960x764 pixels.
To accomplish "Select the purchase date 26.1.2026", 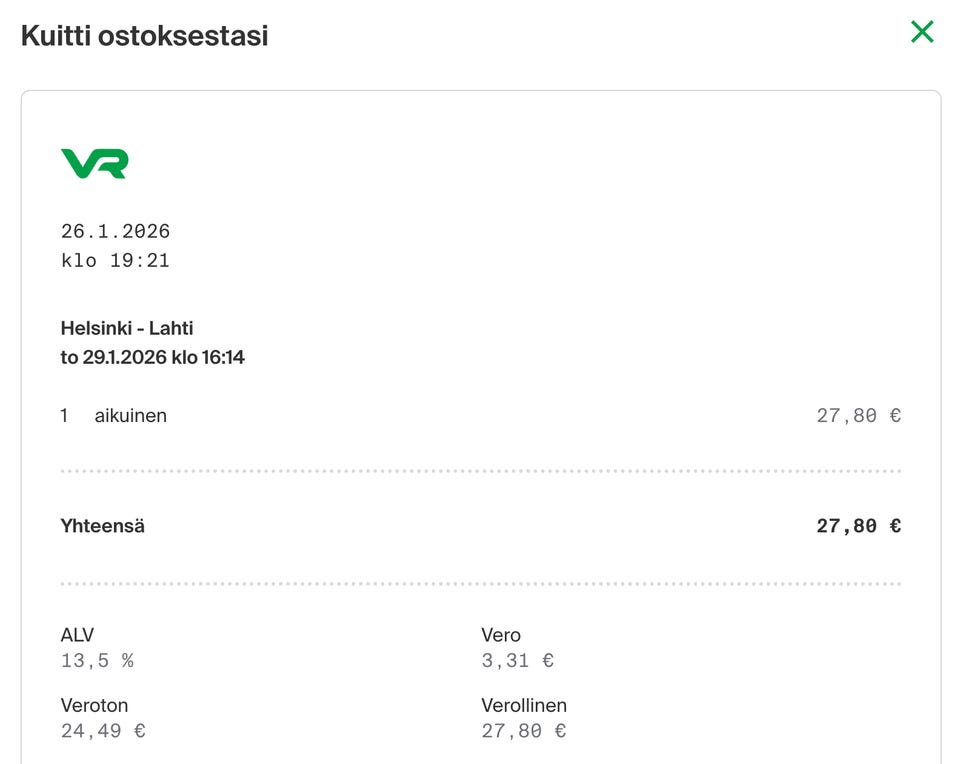I will [x=115, y=231].
